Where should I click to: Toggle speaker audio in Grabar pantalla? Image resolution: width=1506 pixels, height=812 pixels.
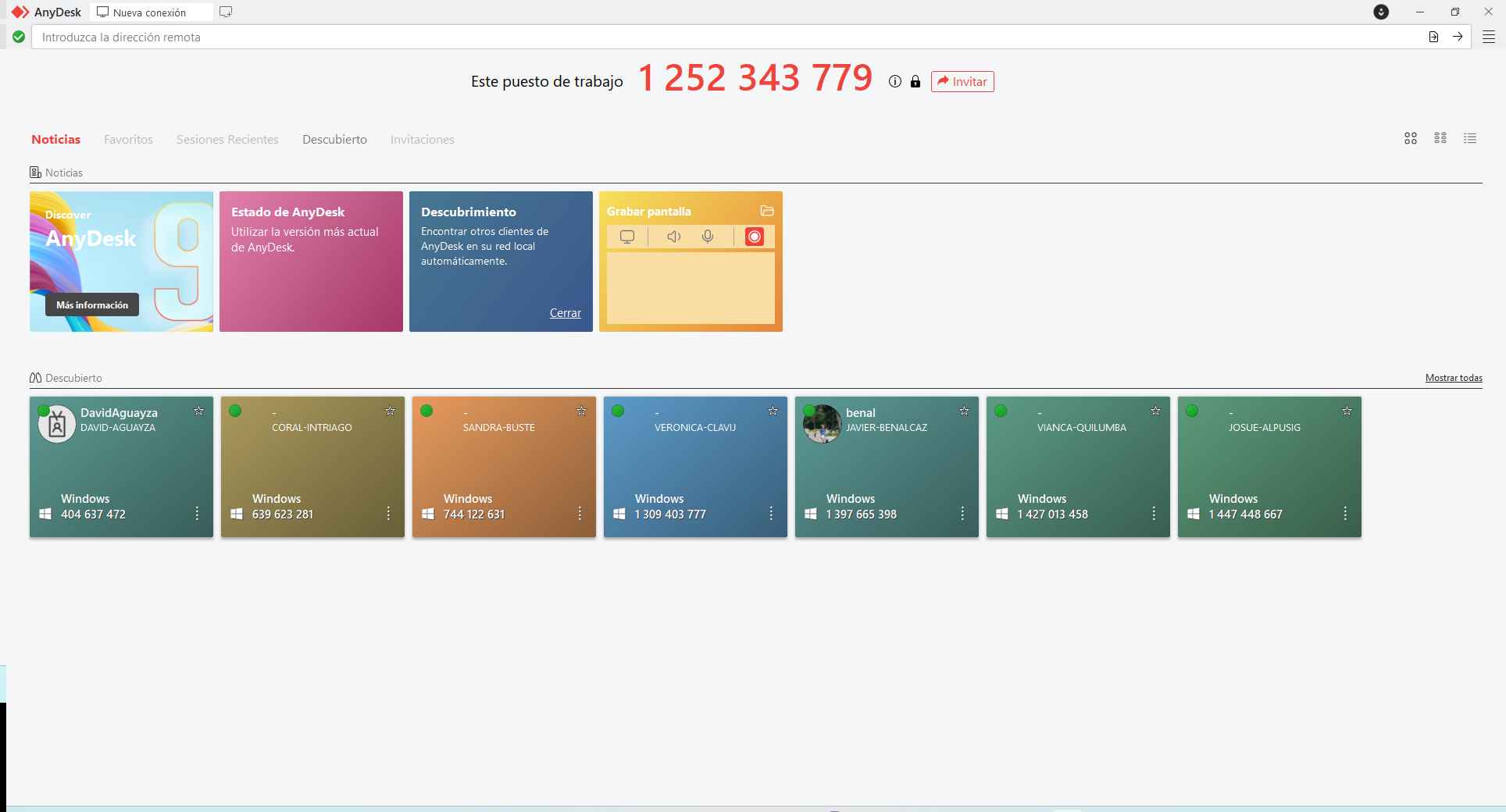click(673, 237)
